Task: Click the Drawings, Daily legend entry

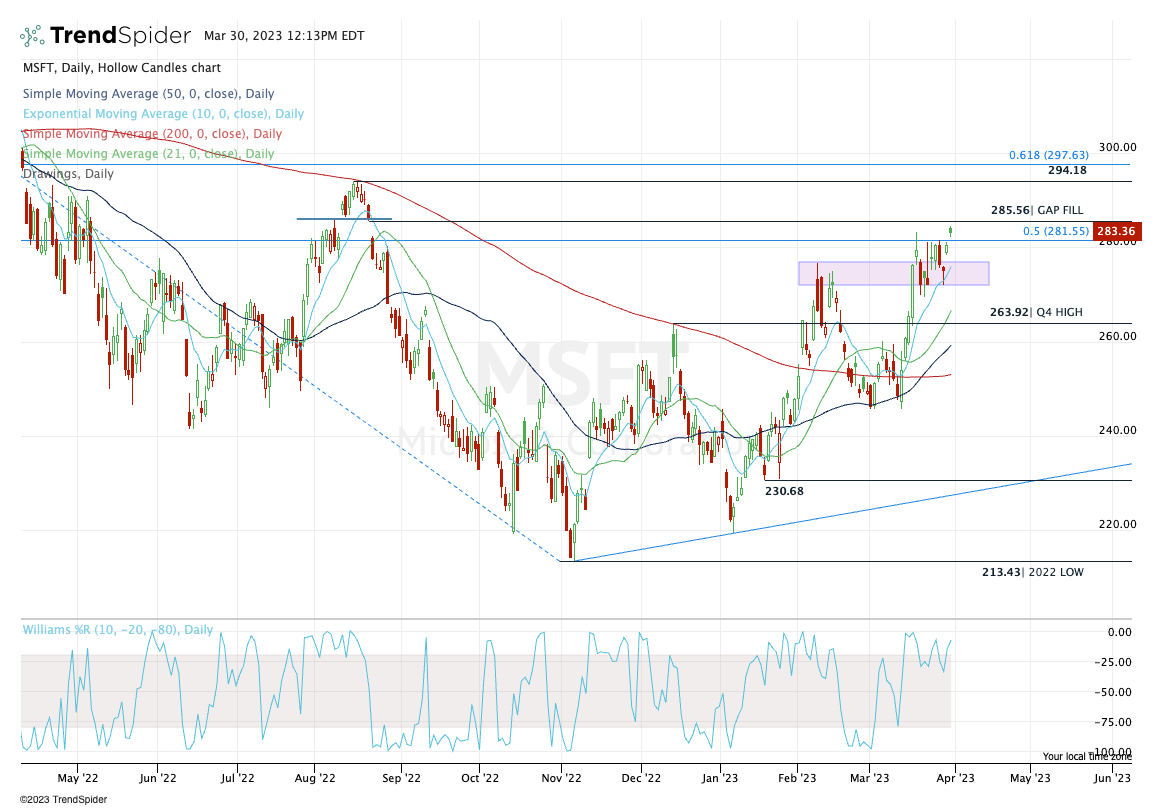Action: click(68, 173)
